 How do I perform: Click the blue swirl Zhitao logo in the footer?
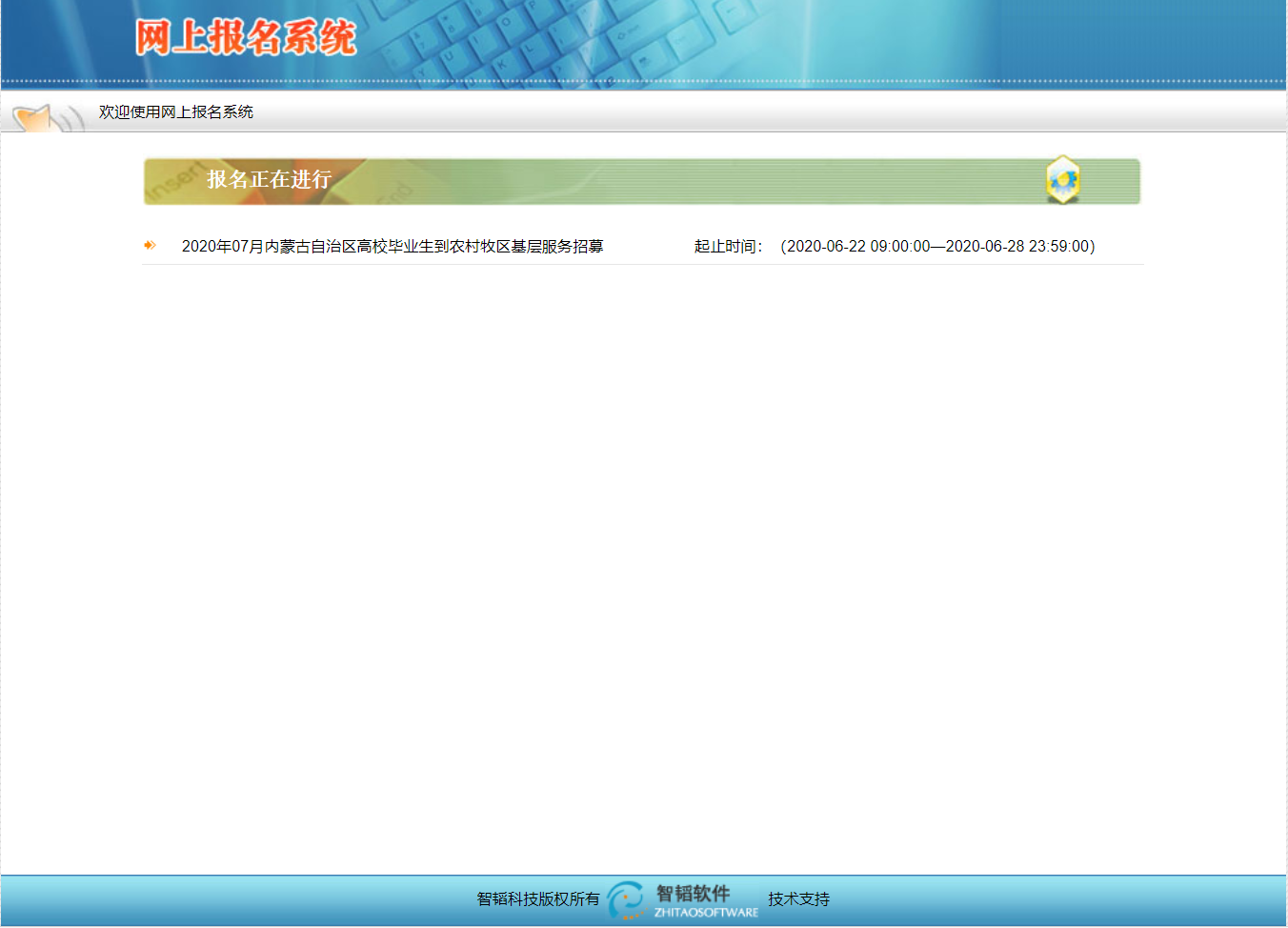click(626, 899)
